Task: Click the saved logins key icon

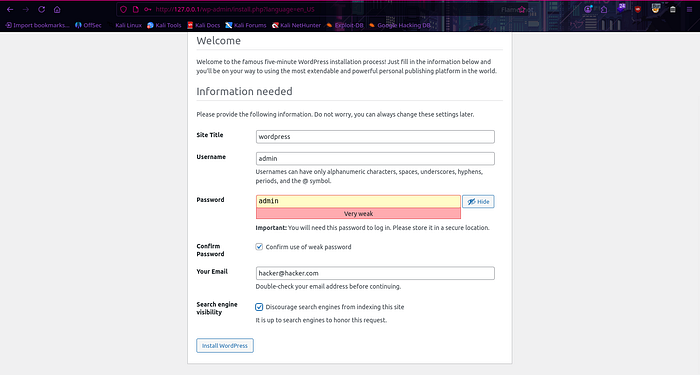Action: pos(147,9)
